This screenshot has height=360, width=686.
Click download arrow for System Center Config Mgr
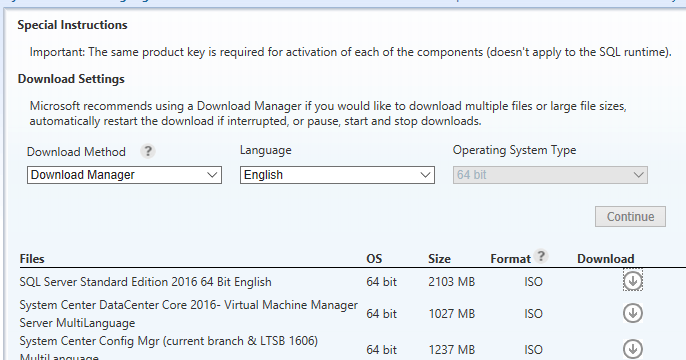[x=632, y=349]
